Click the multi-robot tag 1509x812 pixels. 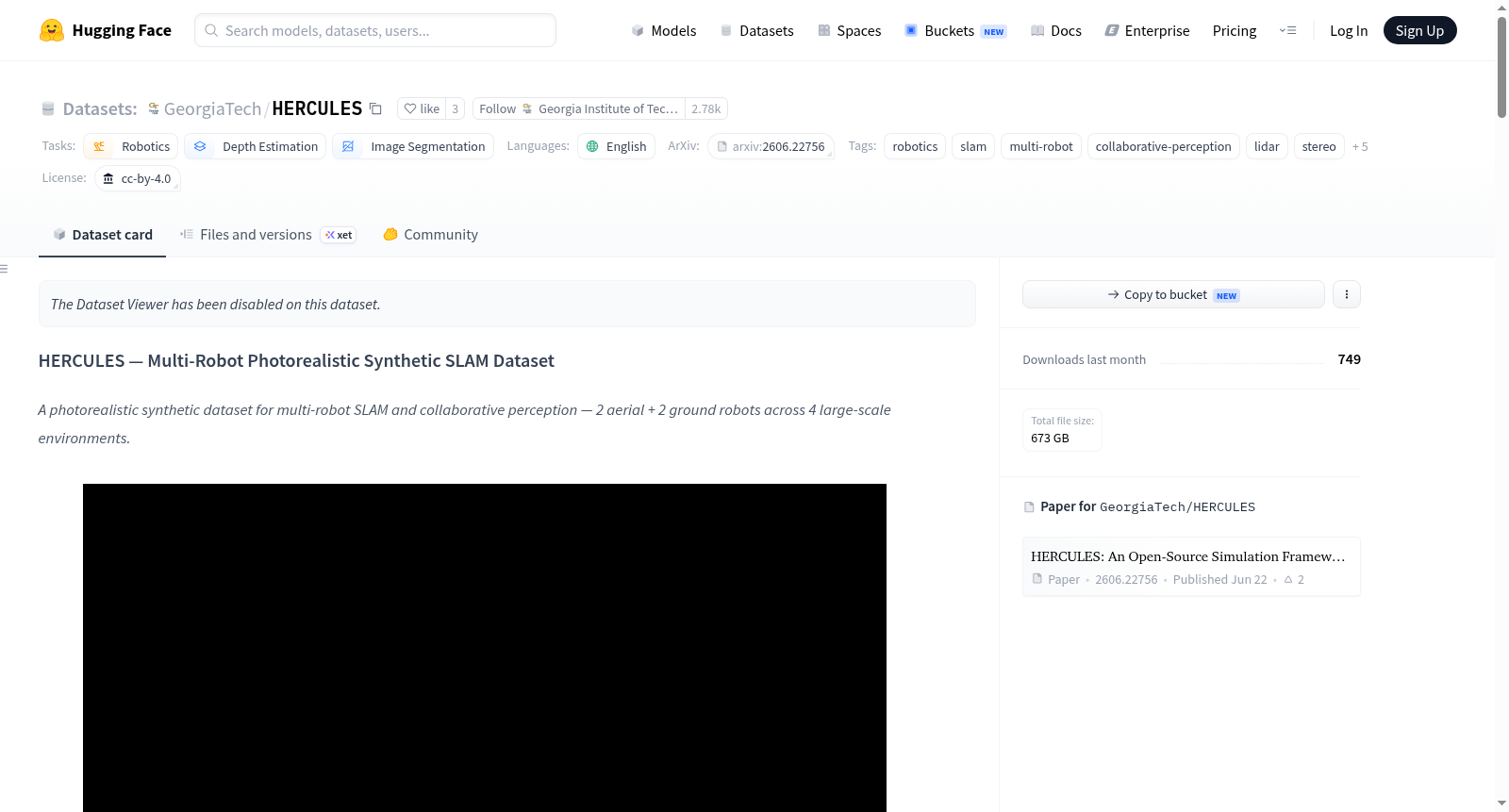1041,146
